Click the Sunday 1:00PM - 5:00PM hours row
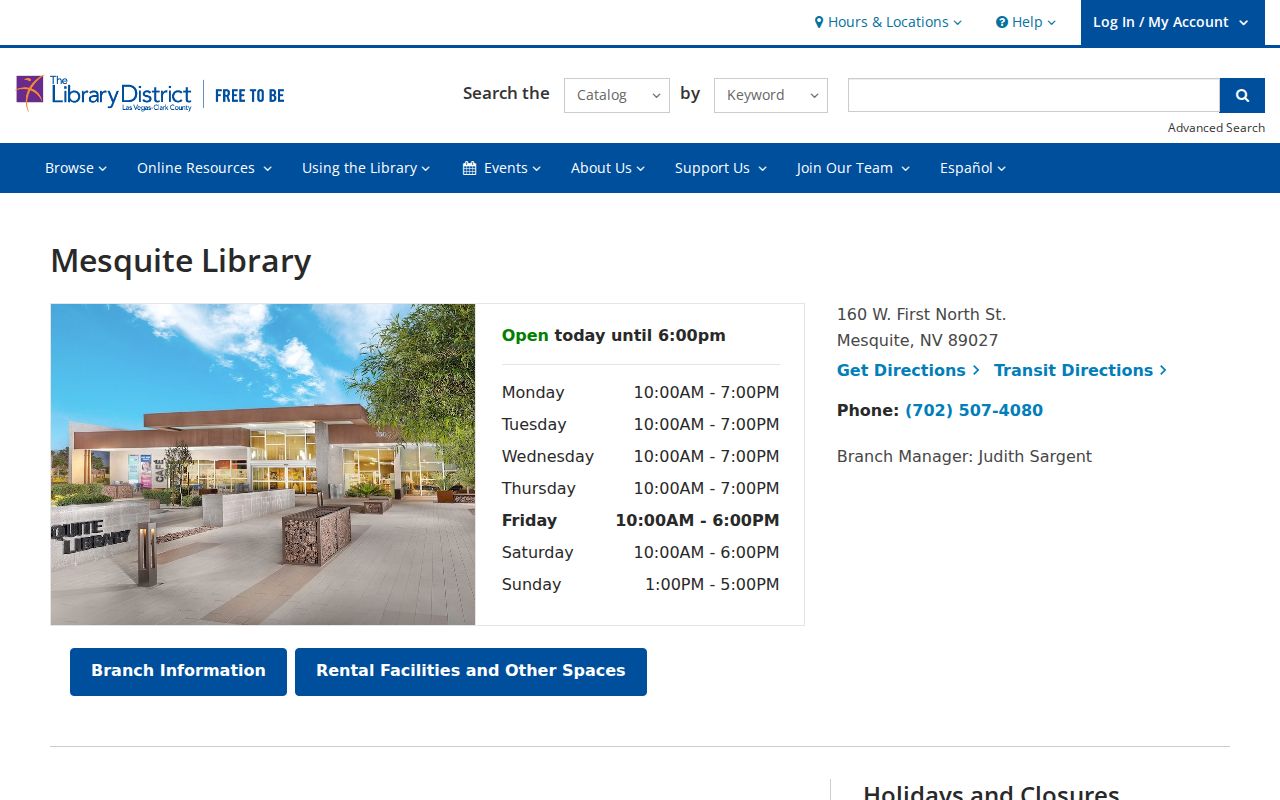This screenshot has height=800, width=1280. (x=640, y=584)
